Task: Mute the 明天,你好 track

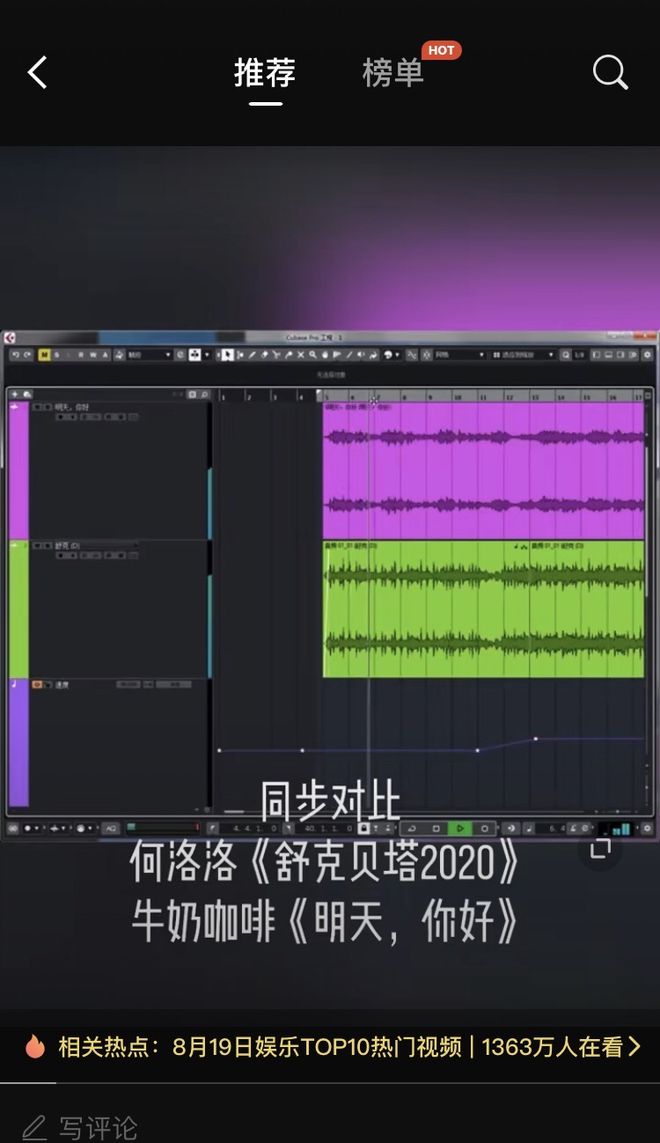Action: tap(36, 407)
